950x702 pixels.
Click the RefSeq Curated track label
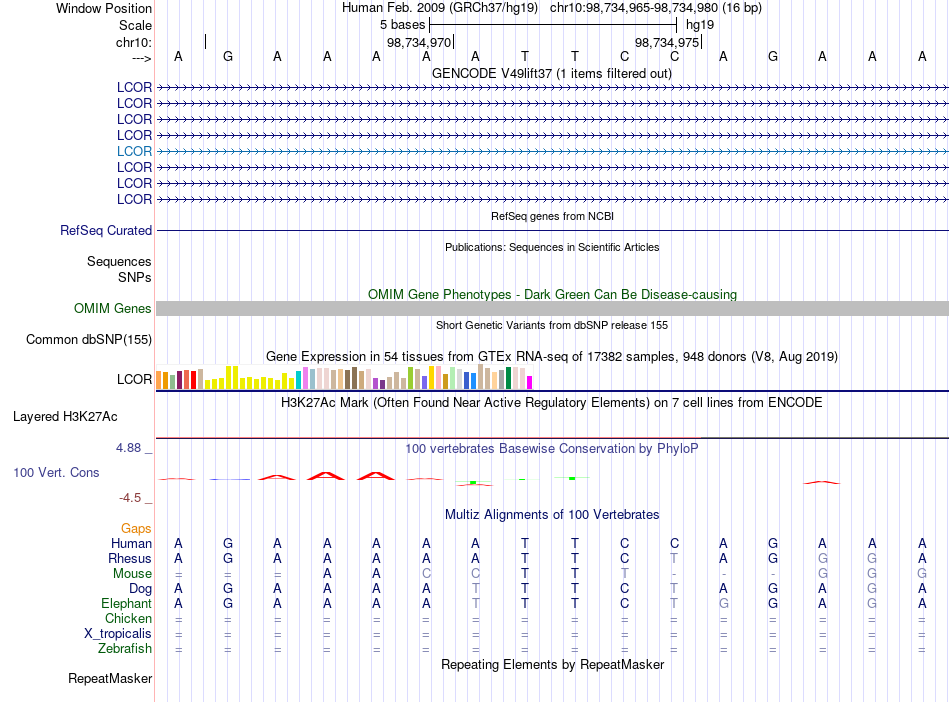click(x=105, y=231)
